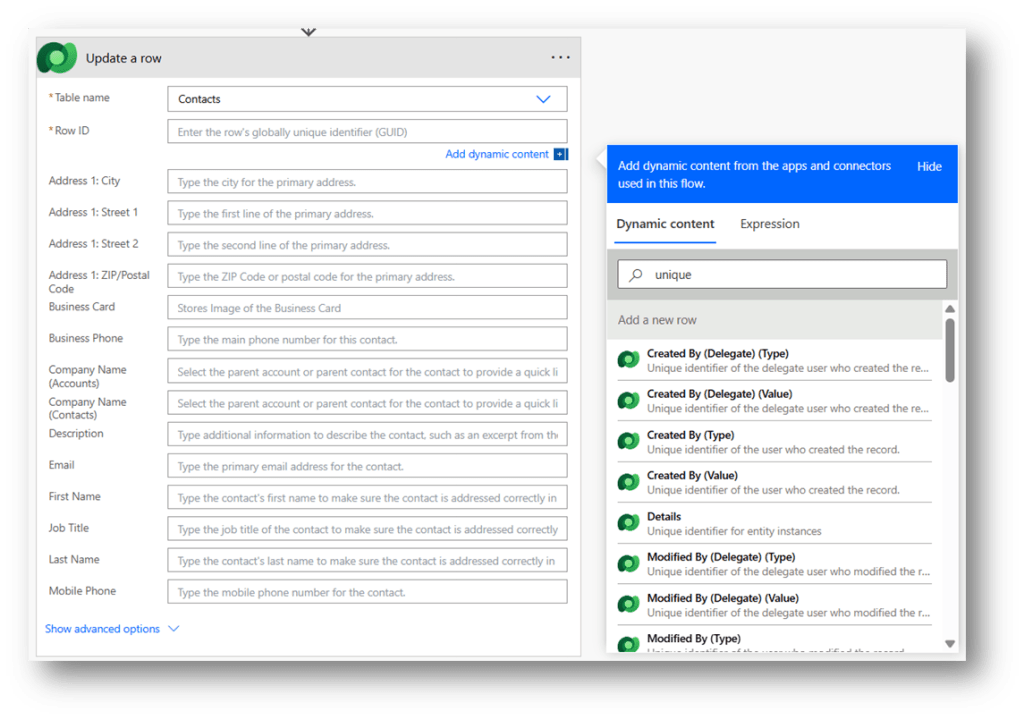
Task: Click the dynamic content list scrollbar thumb
Action: click(949, 348)
